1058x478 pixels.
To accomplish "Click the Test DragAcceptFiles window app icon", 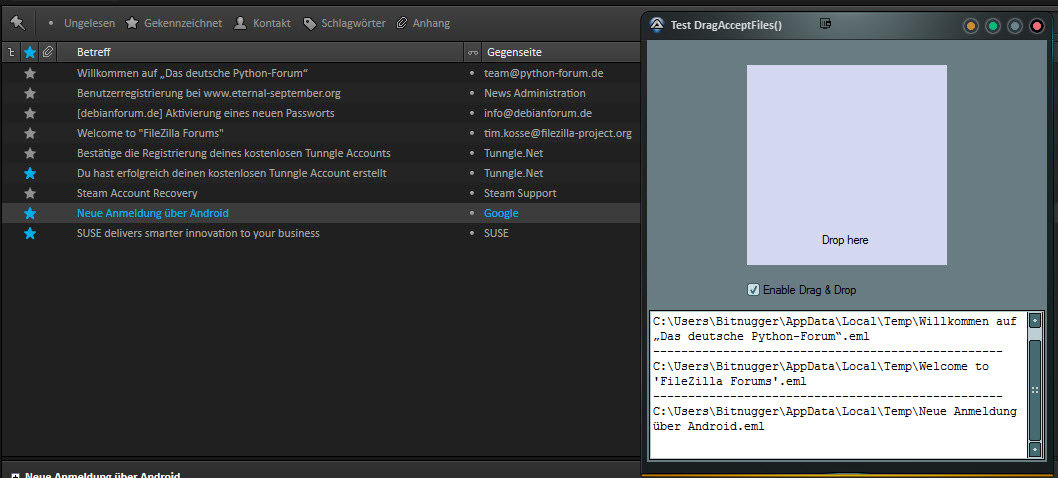I will [x=657, y=25].
